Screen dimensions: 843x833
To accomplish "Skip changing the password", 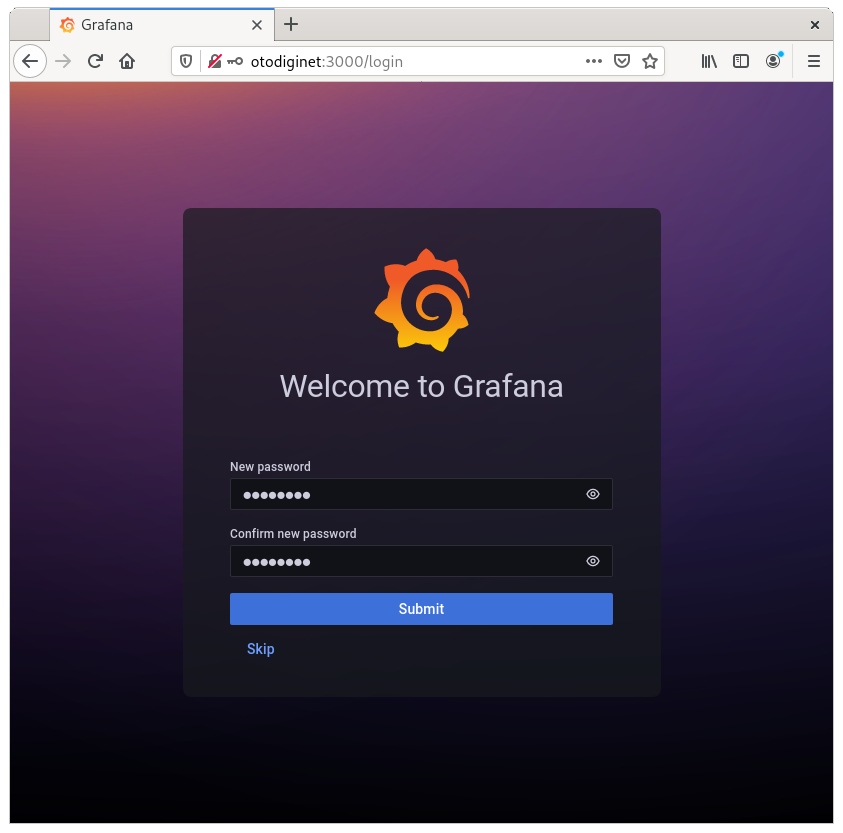I will click(x=260, y=649).
